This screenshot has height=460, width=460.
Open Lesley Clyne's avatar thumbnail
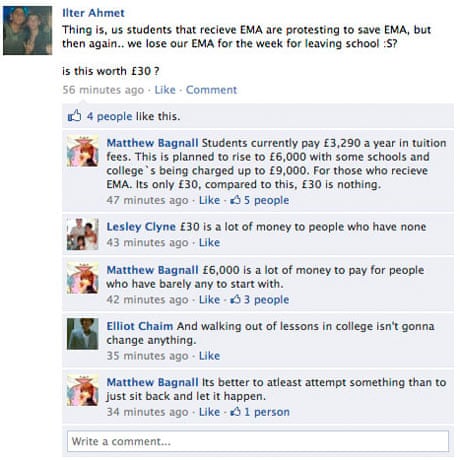(x=82, y=234)
